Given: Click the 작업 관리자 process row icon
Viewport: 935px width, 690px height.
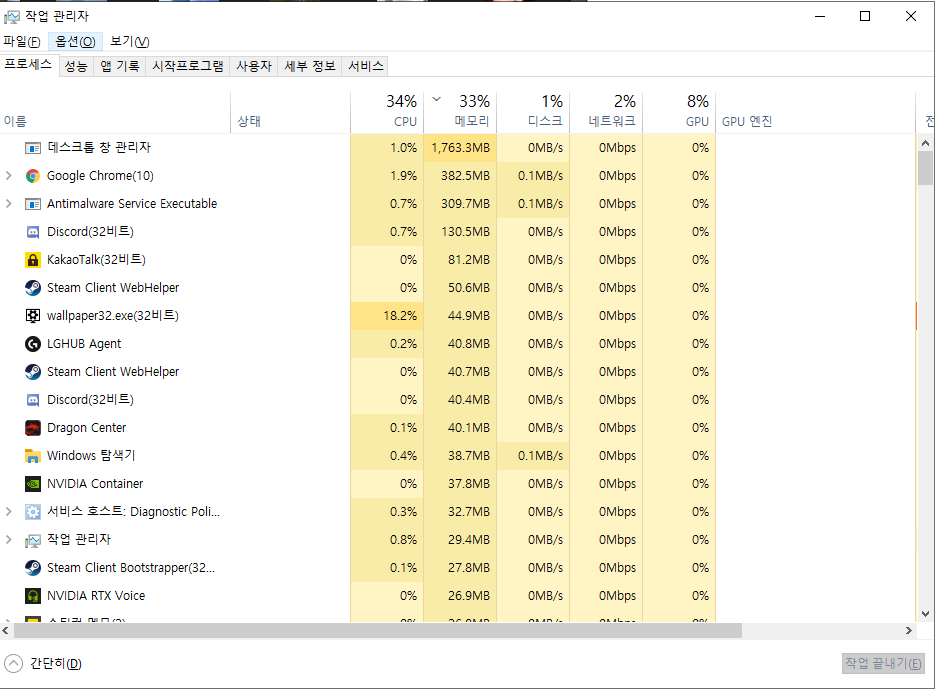Looking at the screenshot, I should (33, 540).
